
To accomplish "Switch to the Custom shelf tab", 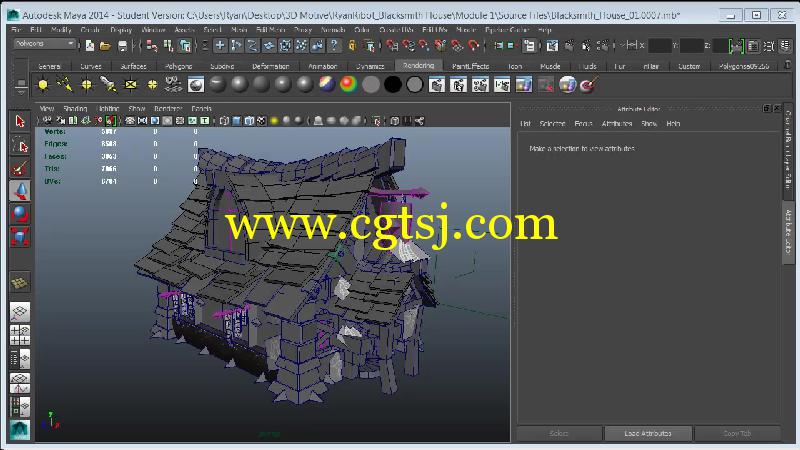I will coord(689,66).
